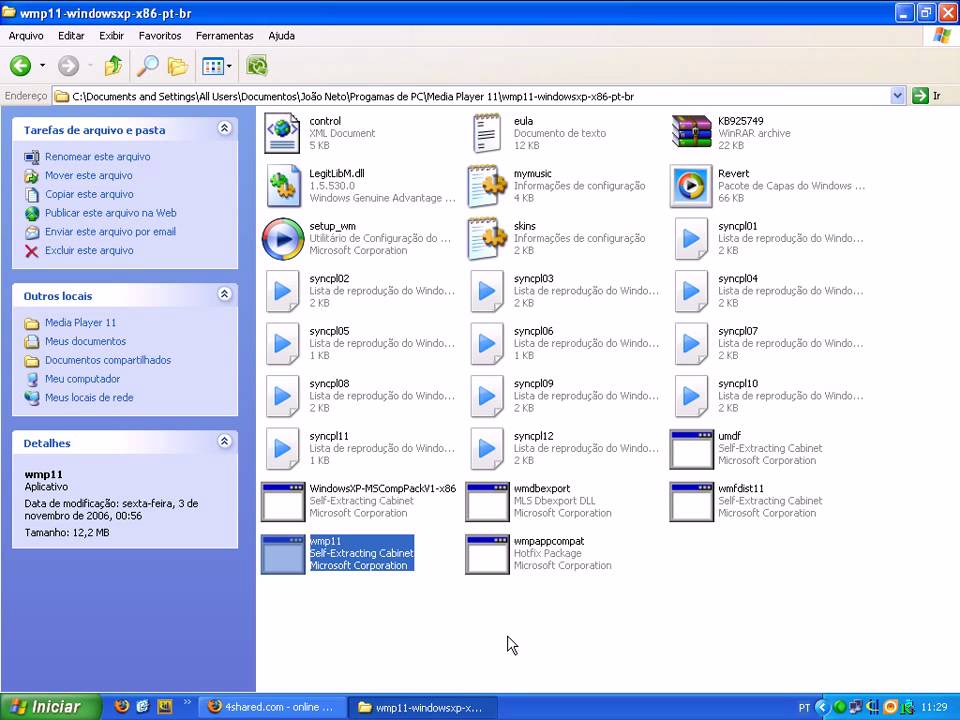Select the mymusic configuration file icon
This screenshot has width=960, height=720.
pos(487,186)
